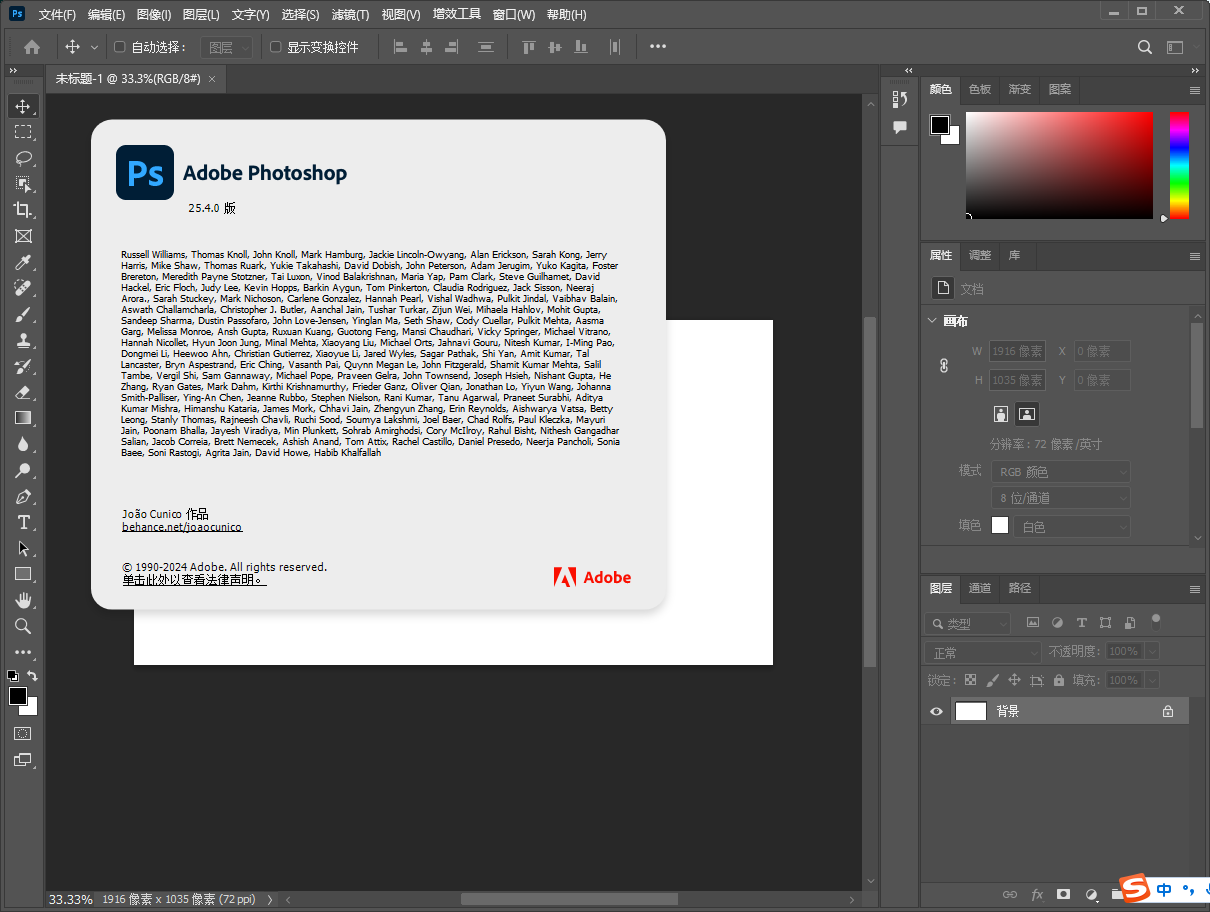Check 显示变换控件 in the options bar
1210x912 pixels.
[274, 46]
